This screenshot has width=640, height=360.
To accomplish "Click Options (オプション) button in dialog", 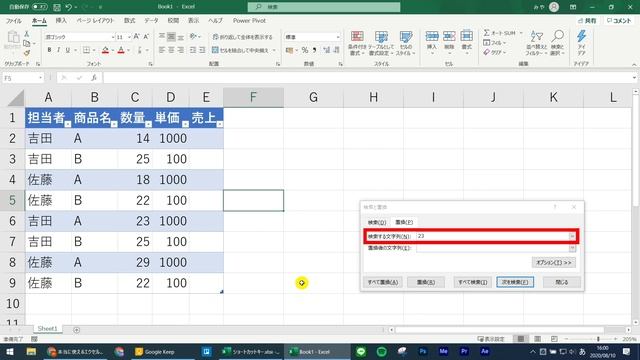I will click(553, 262).
